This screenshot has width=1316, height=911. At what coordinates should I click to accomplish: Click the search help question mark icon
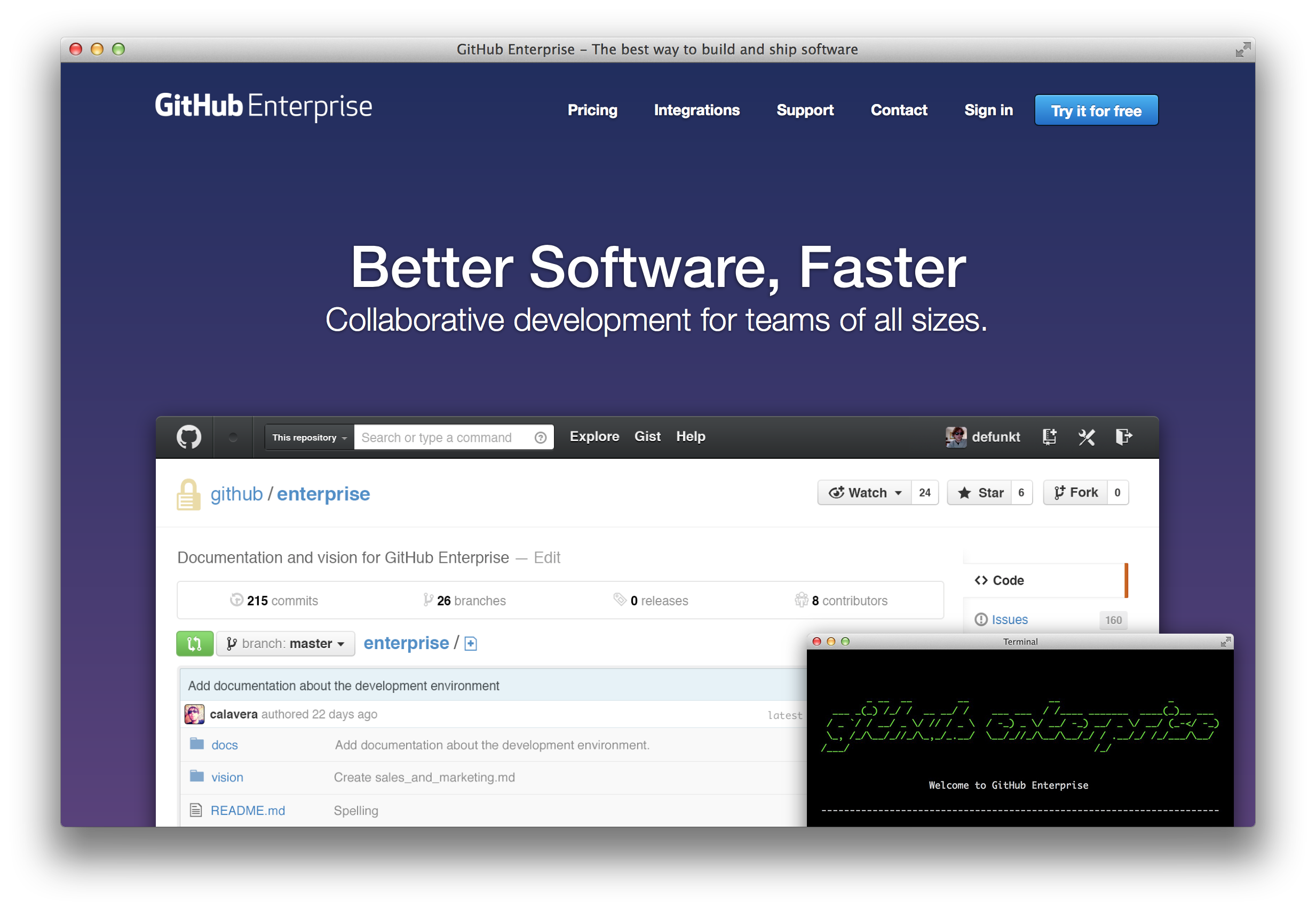coord(540,438)
